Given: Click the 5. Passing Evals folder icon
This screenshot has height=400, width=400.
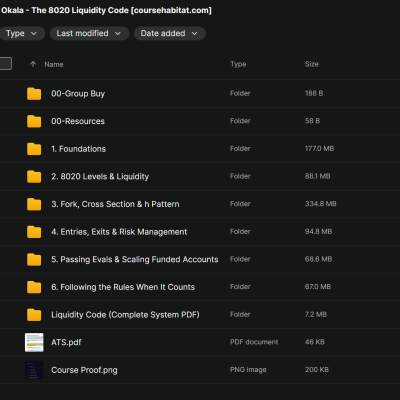Looking at the screenshot, I should [x=34, y=260].
